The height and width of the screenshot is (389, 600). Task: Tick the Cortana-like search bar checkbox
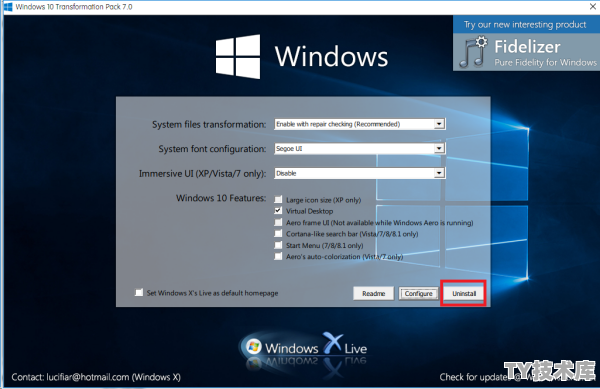[x=278, y=234]
